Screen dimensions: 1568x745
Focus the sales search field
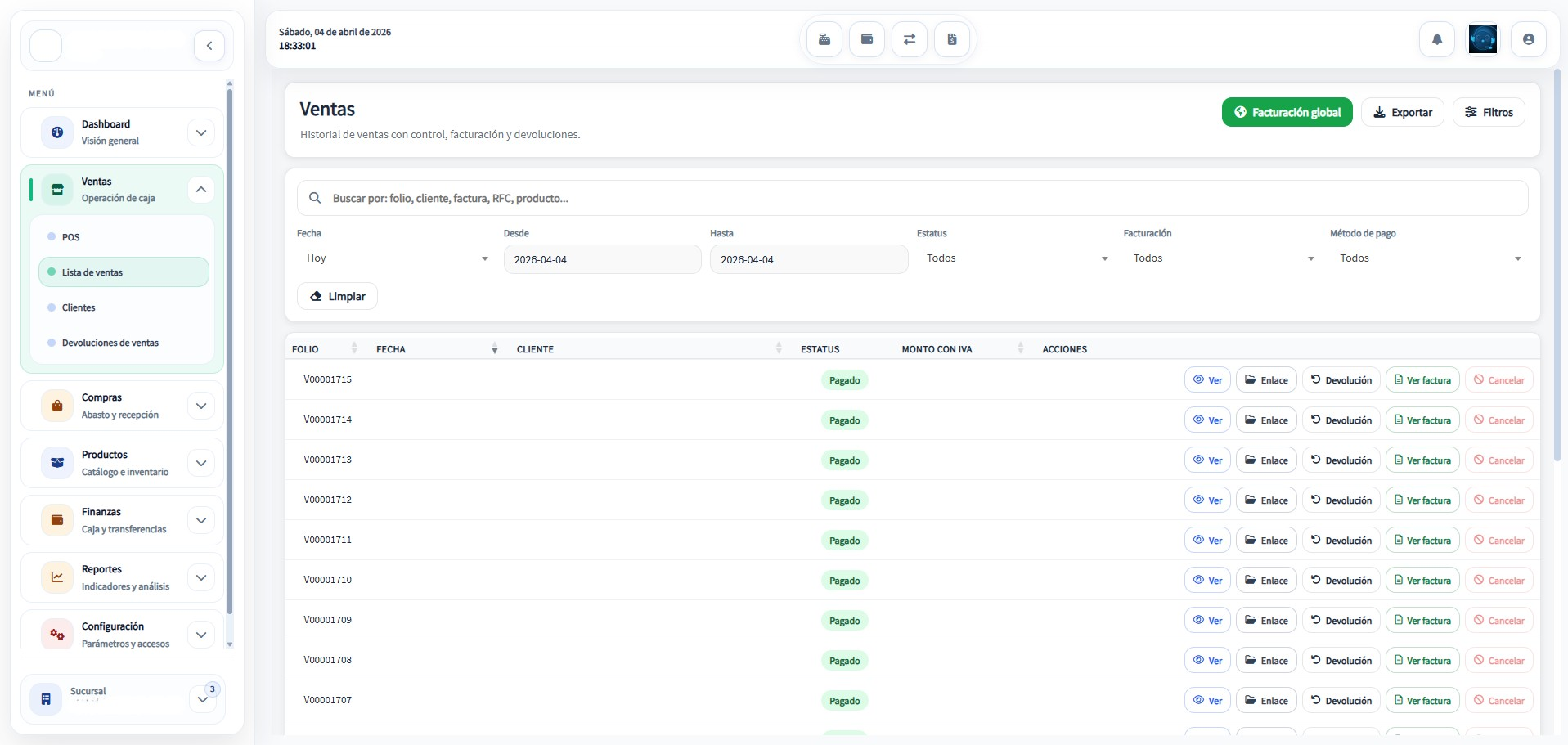912,198
